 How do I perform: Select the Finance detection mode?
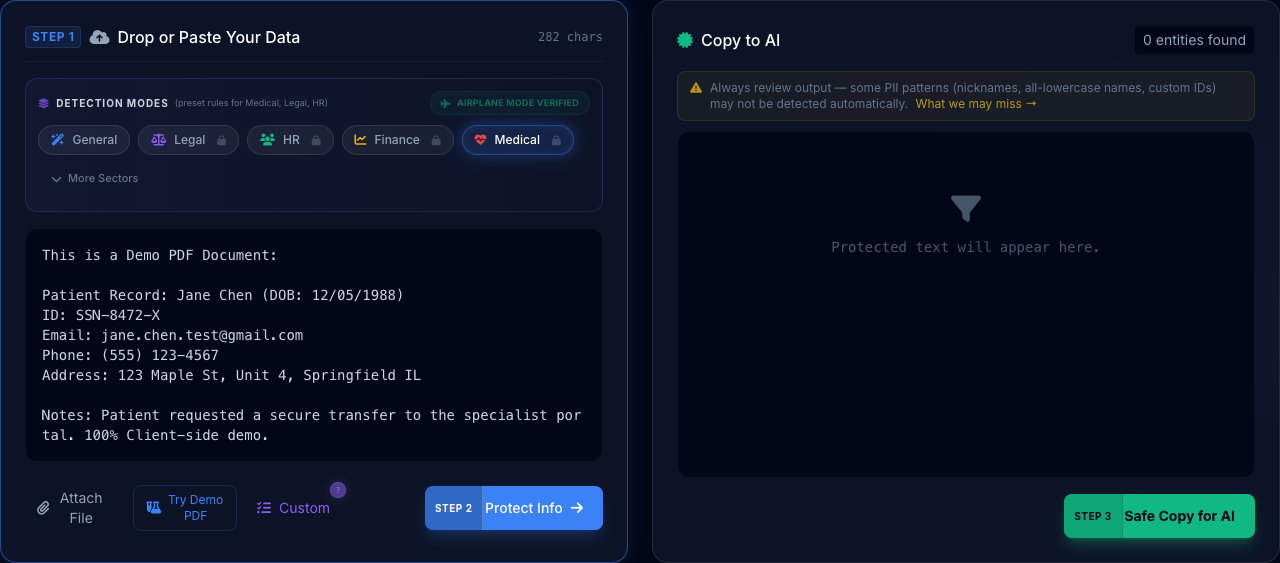pos(398,140)
